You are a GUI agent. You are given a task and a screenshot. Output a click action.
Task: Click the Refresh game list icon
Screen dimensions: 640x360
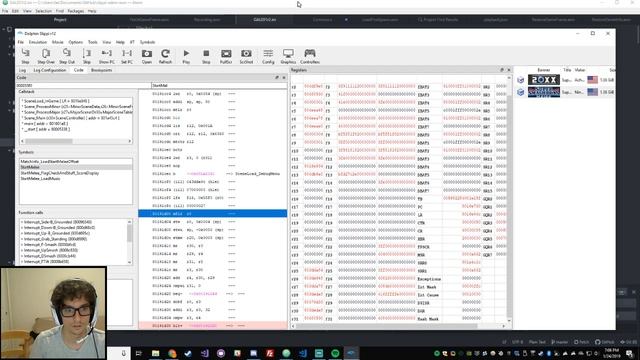click(x=165, y=56)
